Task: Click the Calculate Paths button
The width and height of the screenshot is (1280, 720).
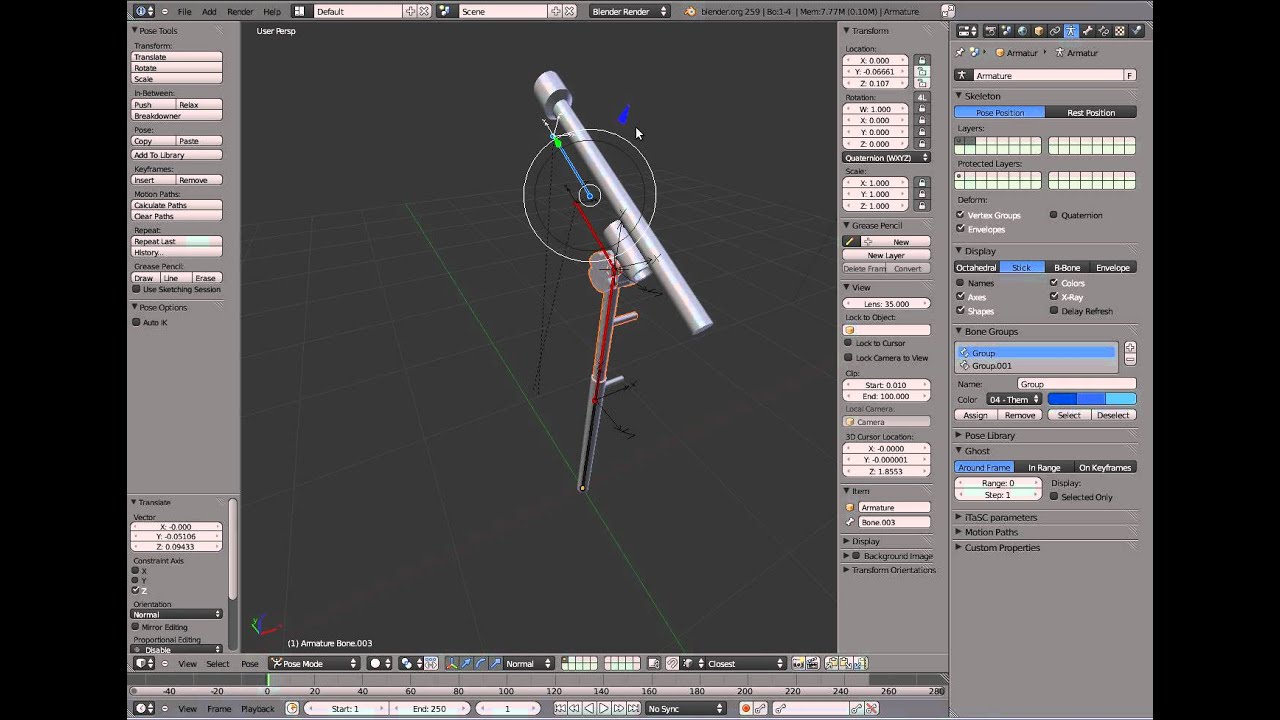Action: [x=177, y=205]
